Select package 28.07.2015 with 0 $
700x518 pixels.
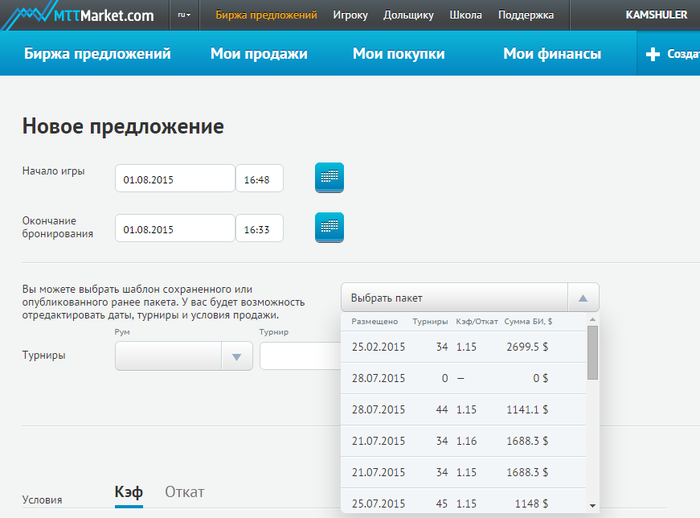(463, 378)
